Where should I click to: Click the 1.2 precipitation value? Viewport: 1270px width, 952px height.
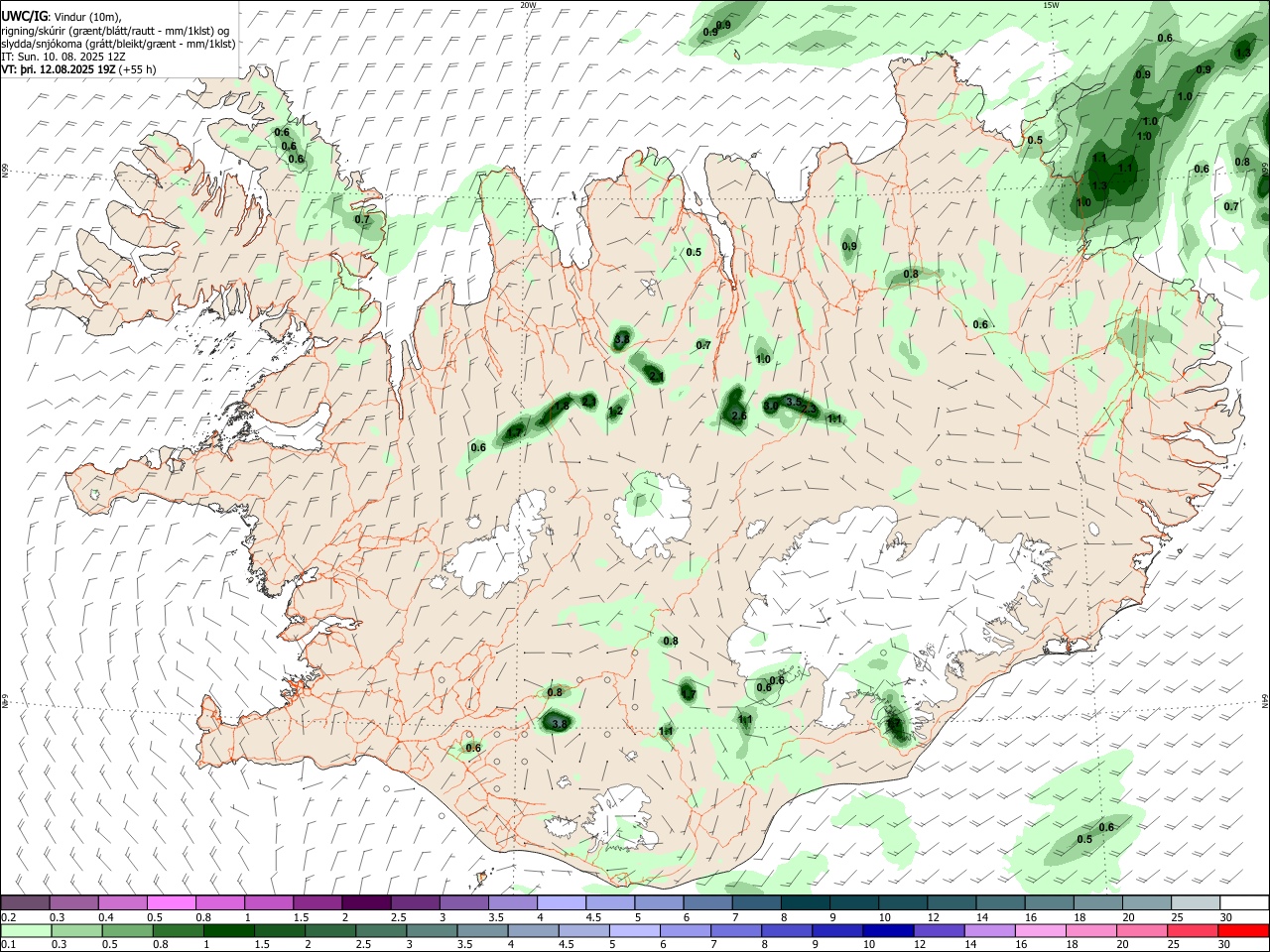(x=615, y=412)
